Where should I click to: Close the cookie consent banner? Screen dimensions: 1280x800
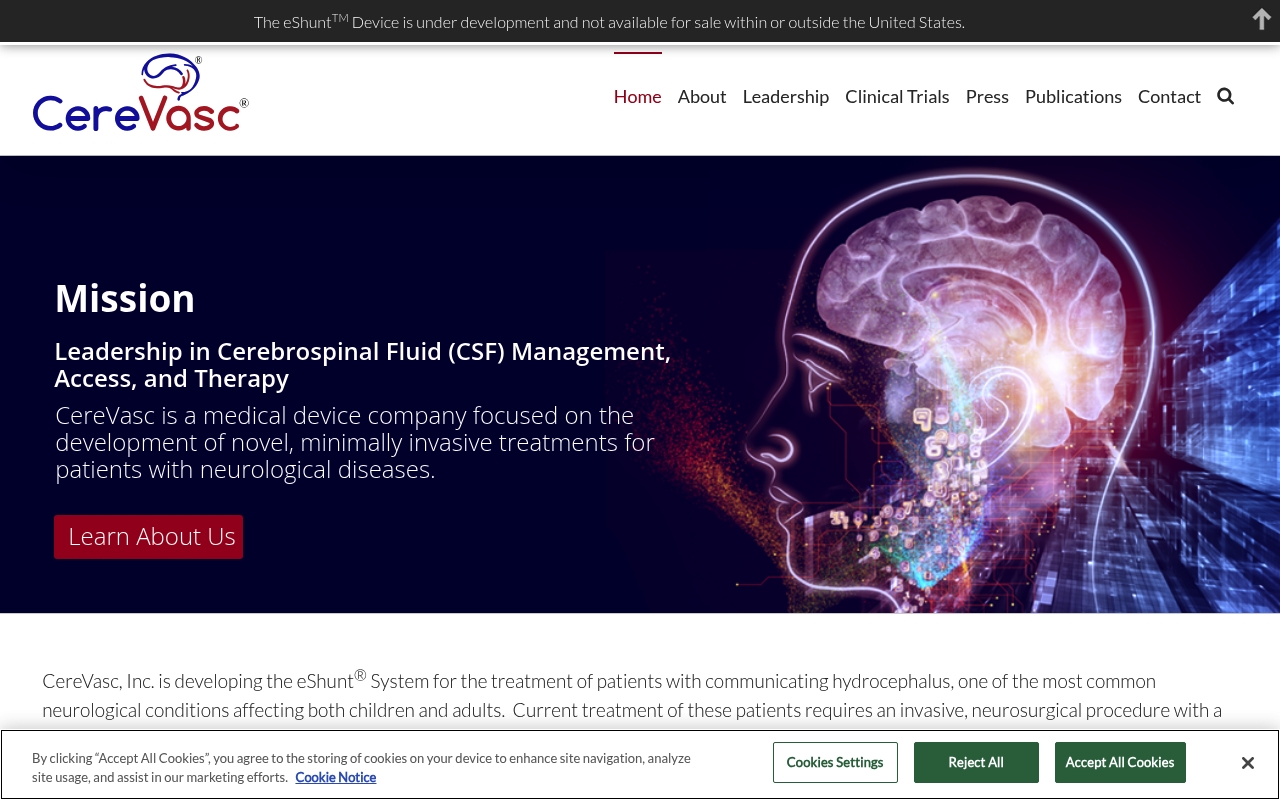[x=1248, y=763]
